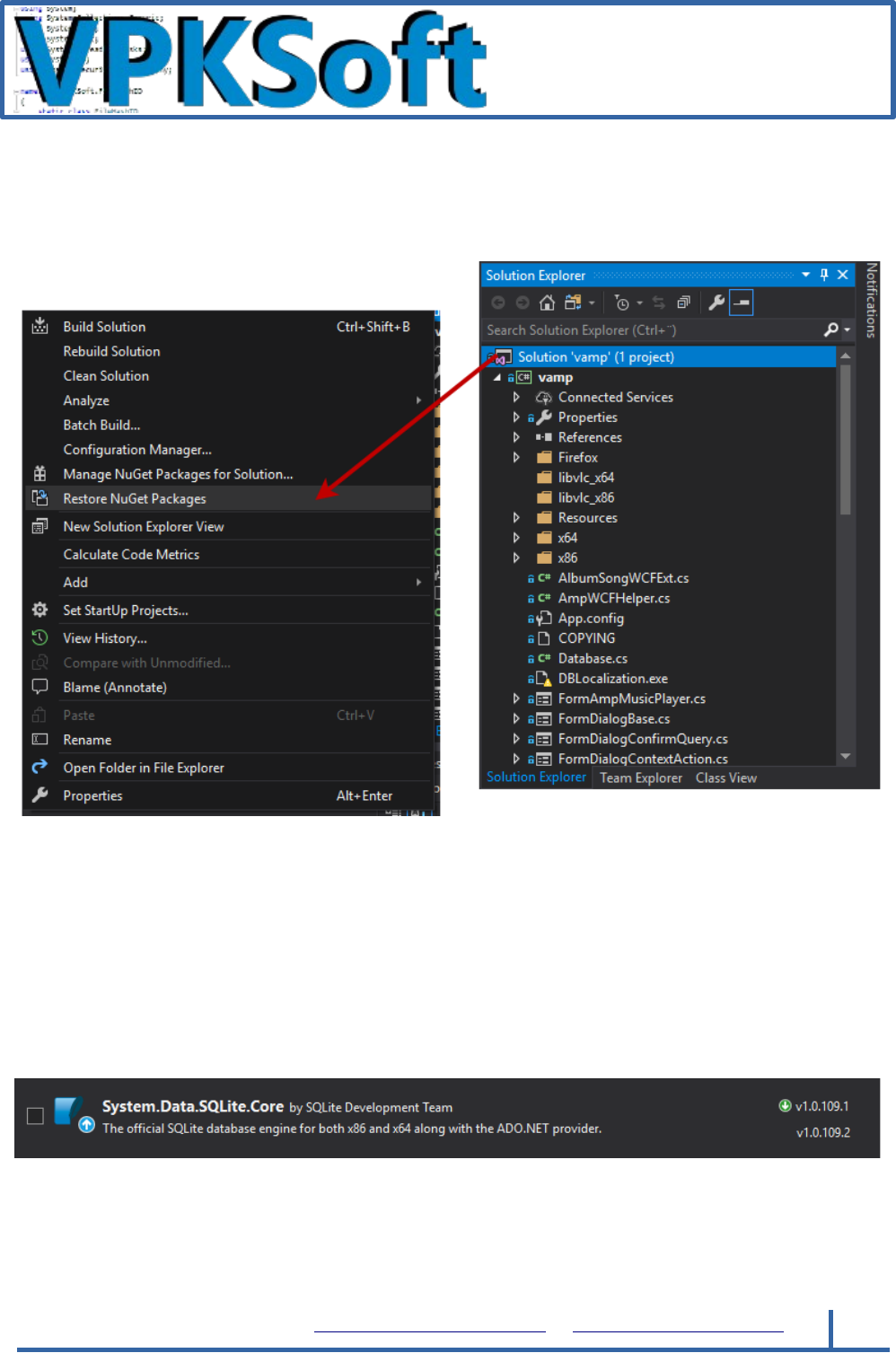Screen dimensions: 896x1353
Task: Choose Blame (Annotate) in the context menu
Action: 229,688
